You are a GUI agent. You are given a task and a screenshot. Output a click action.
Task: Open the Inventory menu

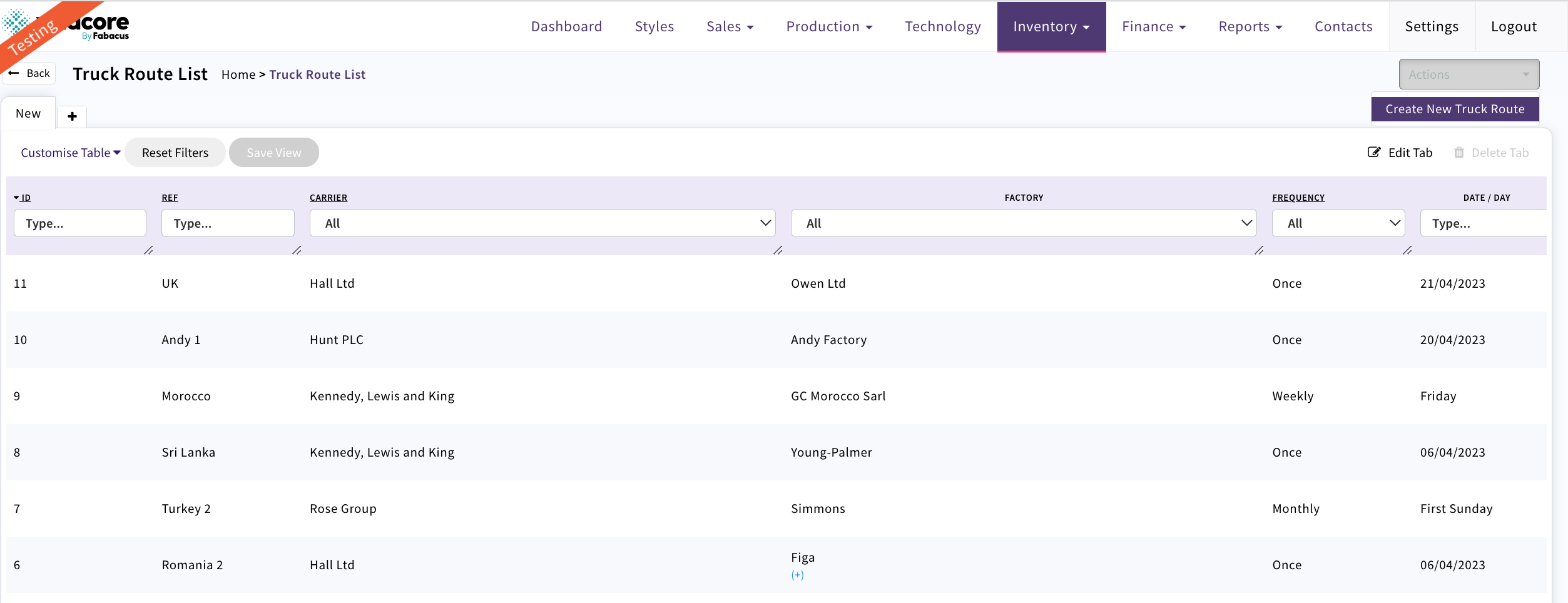point(1051,26)
